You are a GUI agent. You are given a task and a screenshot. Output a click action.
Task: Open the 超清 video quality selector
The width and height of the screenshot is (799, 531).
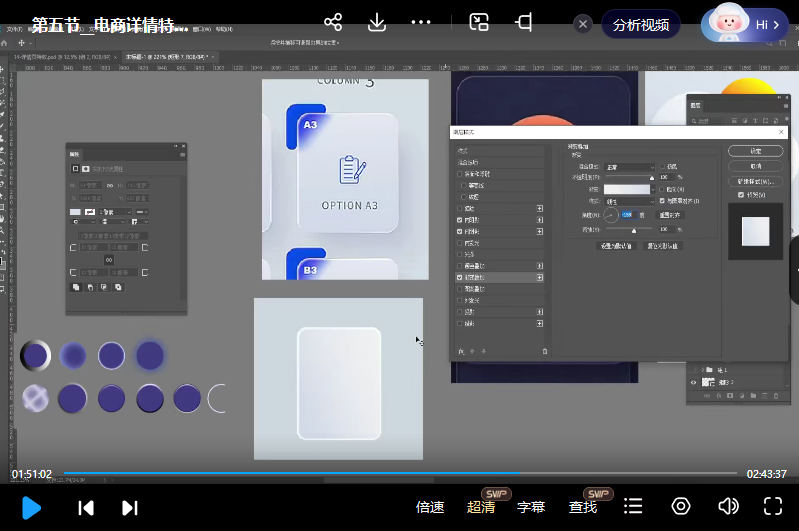click(x=481, y=507)
